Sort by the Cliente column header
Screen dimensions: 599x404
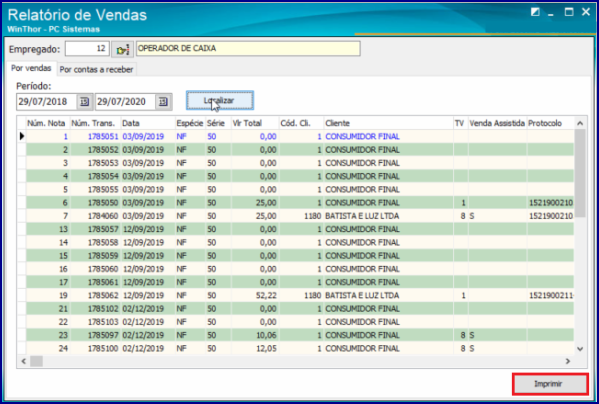pyautogui.click(x=388, y=123)
